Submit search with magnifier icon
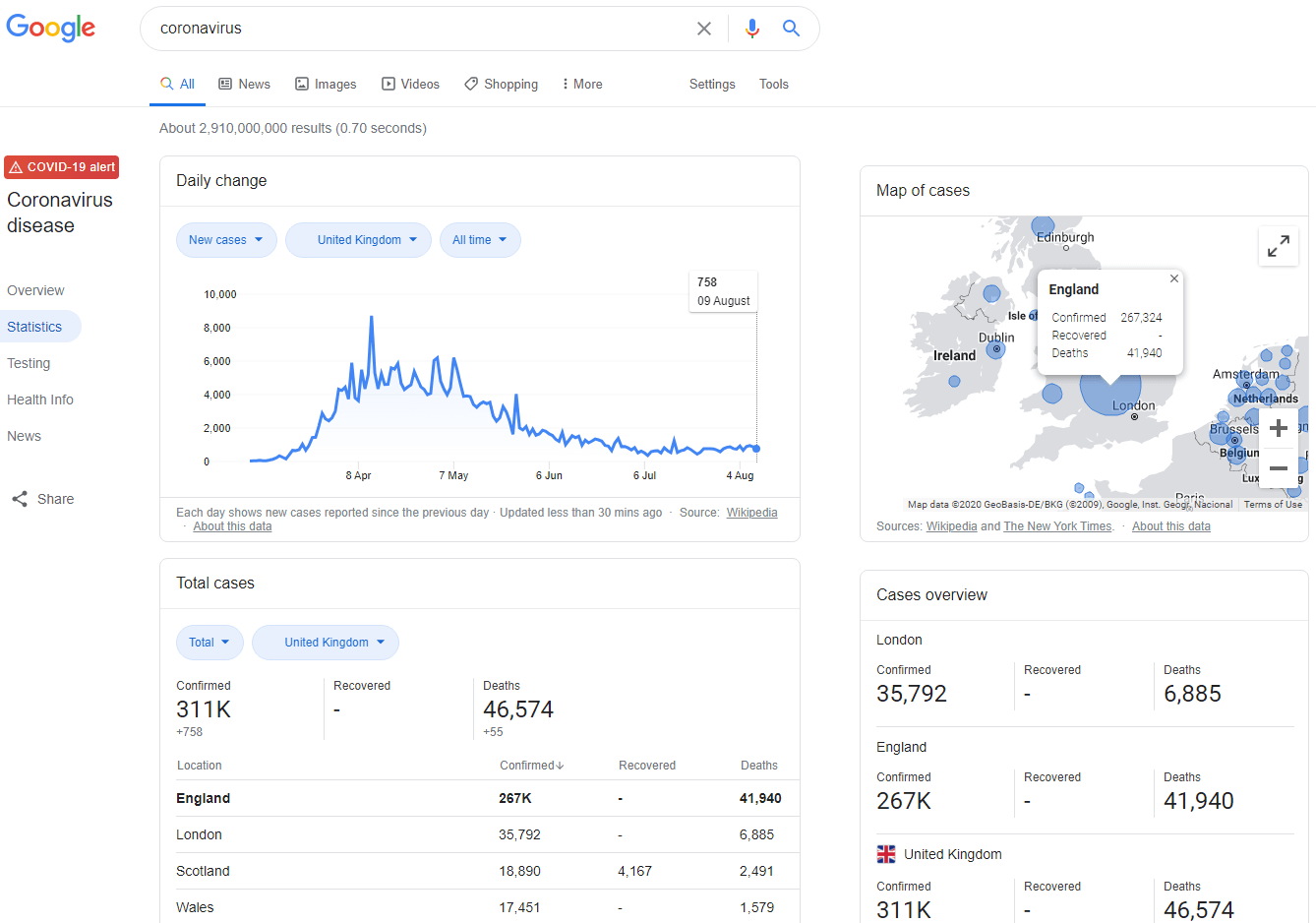The image size is (1316, 923). pyautogui.click(x=791, y=29)
